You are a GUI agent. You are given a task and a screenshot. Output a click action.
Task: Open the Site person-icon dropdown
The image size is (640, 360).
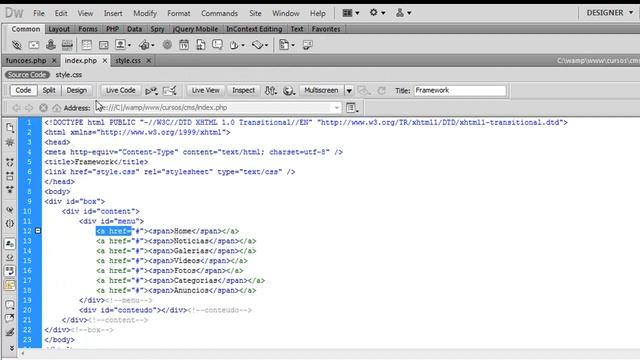click(x=403, y=13)
